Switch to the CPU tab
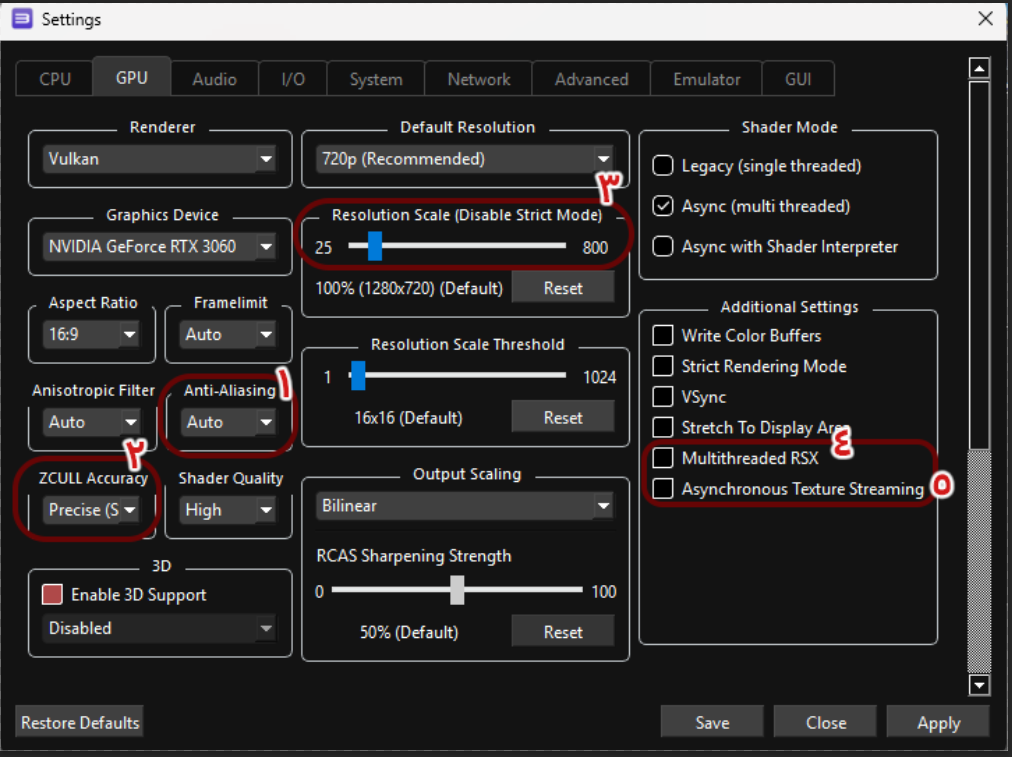This screenshot has width=1012, height=757. [x=54, y=79]
